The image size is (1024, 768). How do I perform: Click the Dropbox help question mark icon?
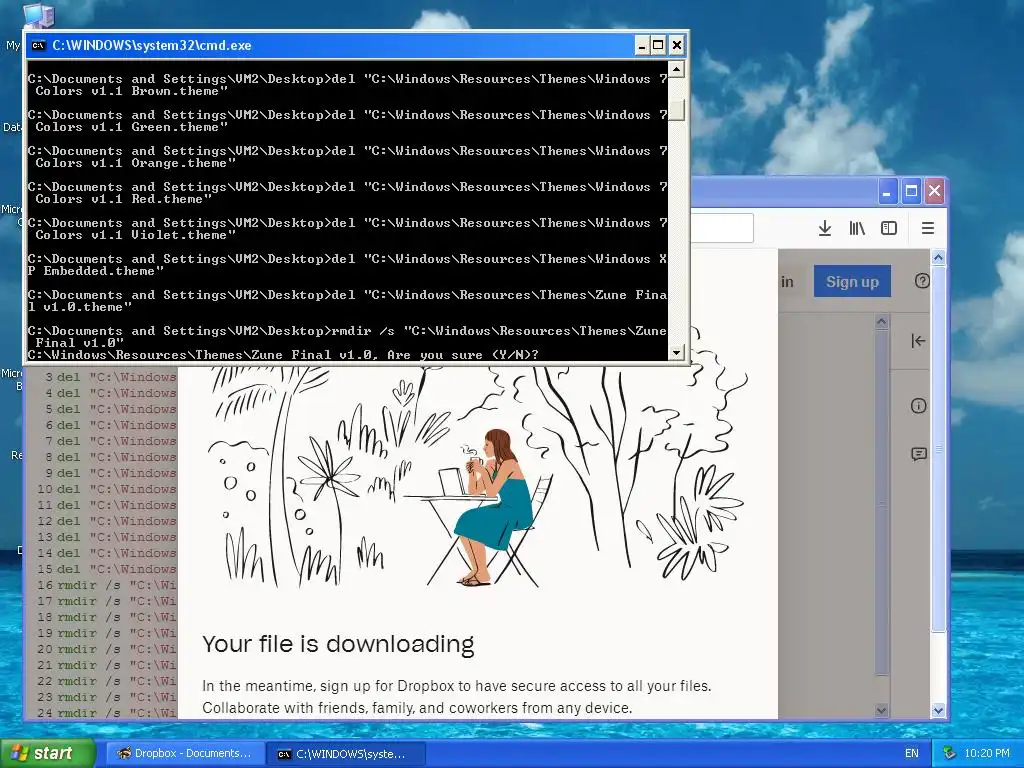tap(921, 281)
